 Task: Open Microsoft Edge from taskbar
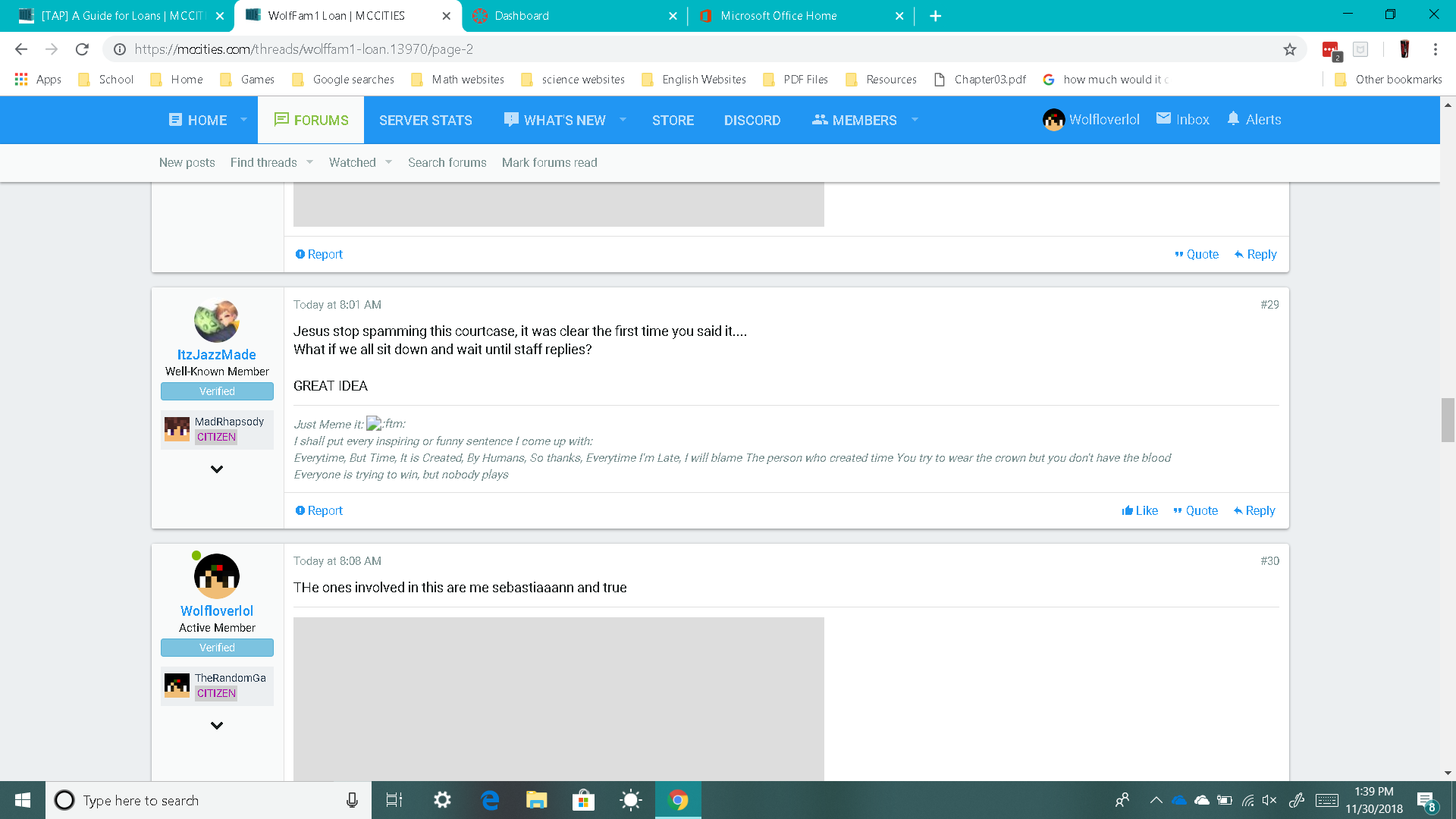490,800
